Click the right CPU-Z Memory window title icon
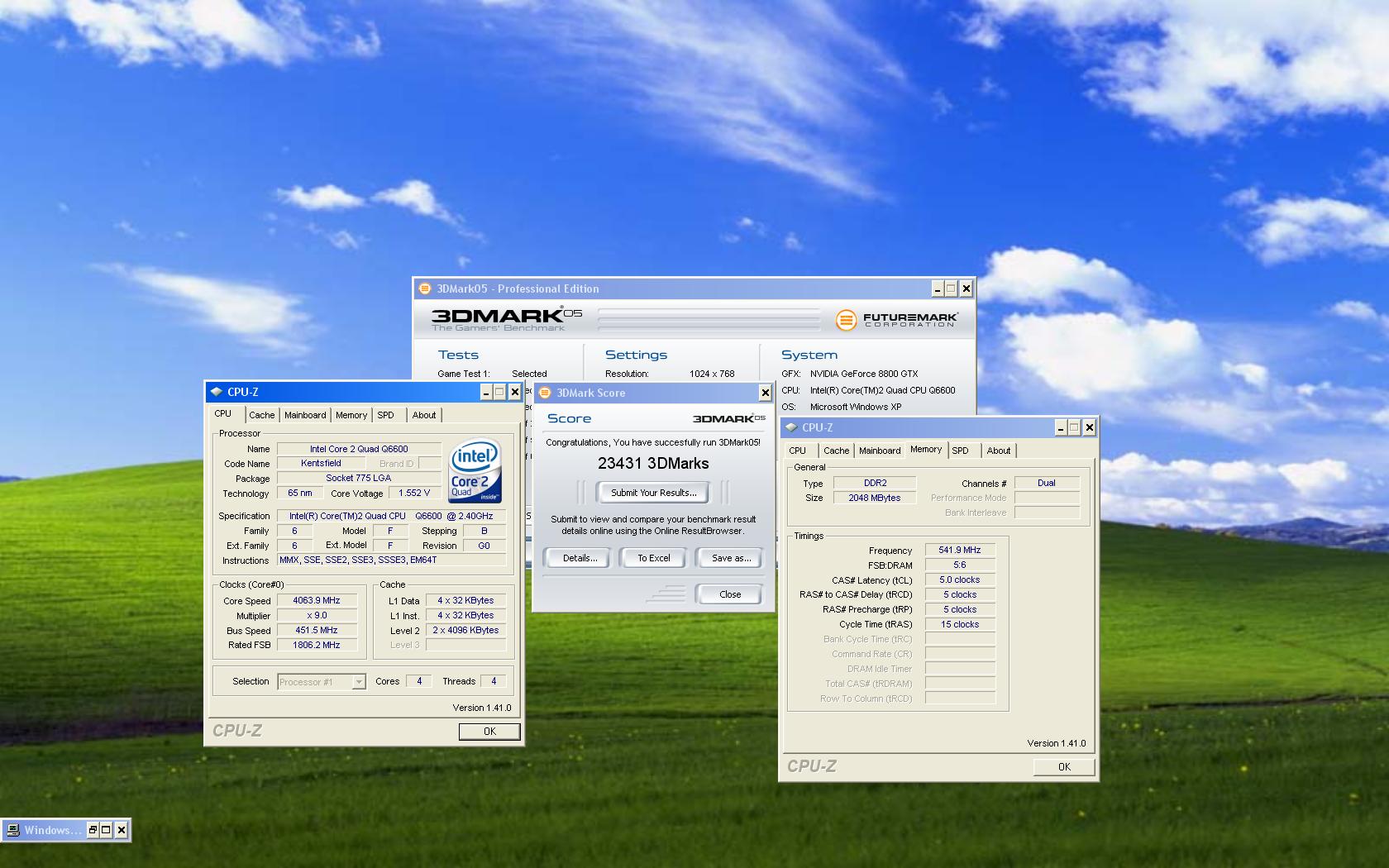This screenshot has width=1389, height=868. pos(792,427)
